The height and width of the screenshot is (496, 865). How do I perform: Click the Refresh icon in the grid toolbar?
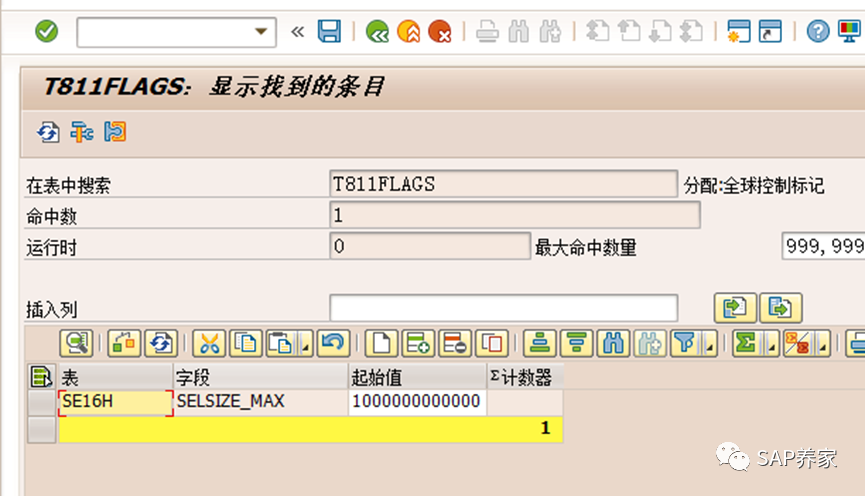click(161, 343)
